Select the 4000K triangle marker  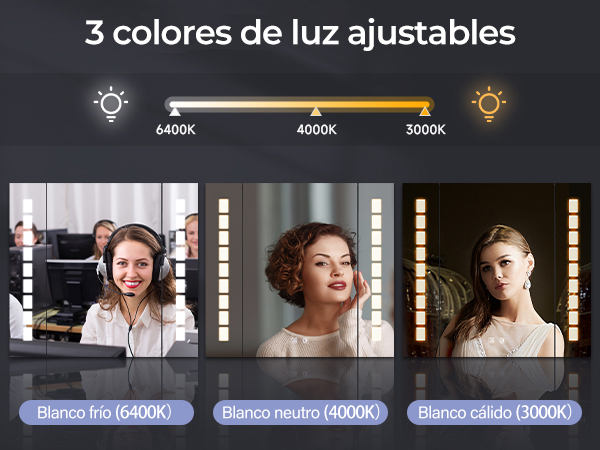pos(316,111)
